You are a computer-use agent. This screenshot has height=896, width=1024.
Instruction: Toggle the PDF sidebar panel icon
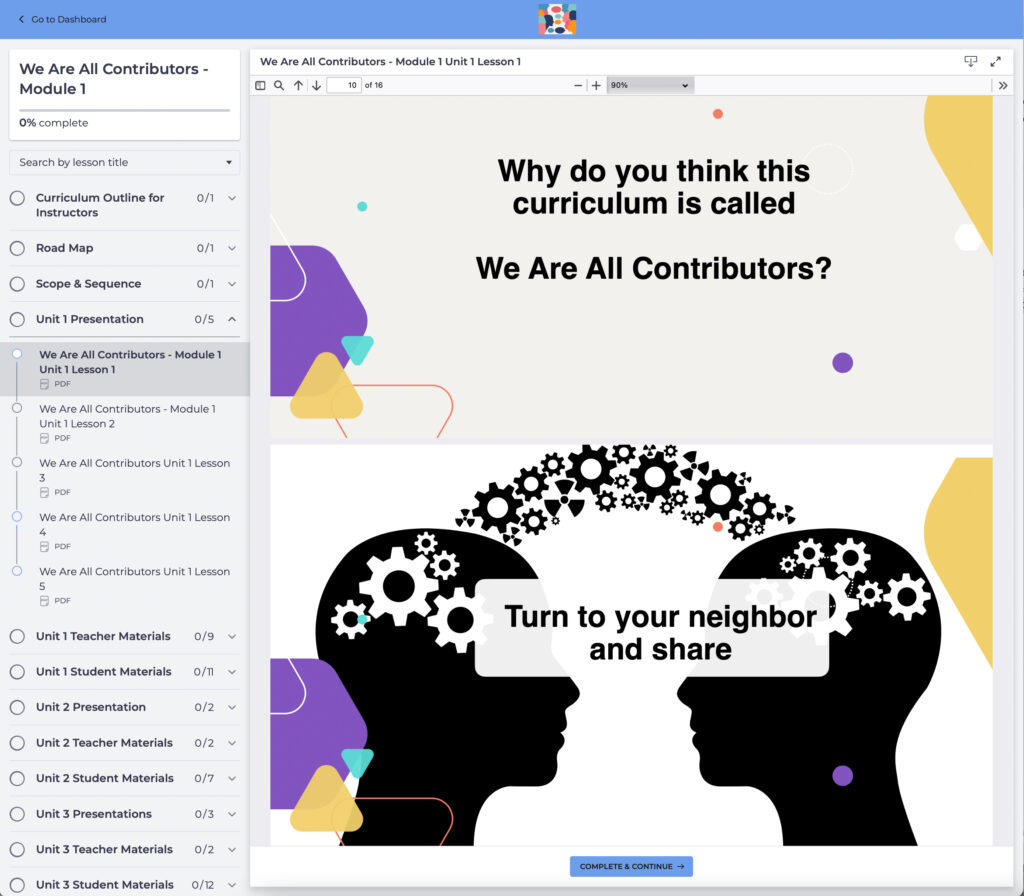[x=261, y=86]
